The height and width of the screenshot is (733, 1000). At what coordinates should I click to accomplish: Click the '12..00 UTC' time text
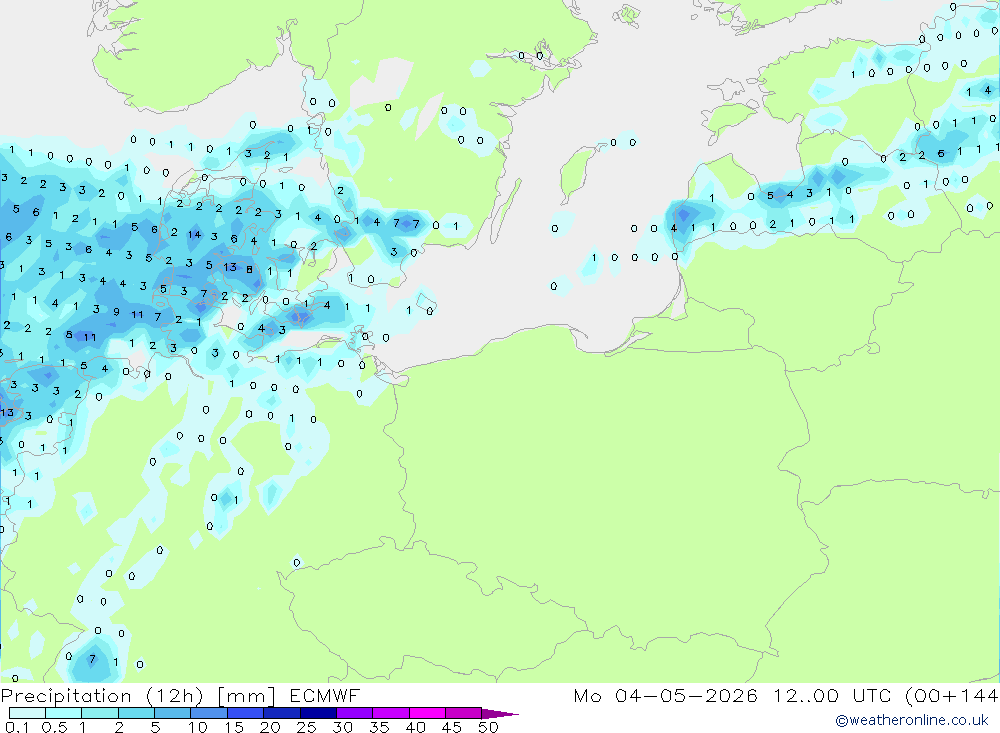(832, 696)
